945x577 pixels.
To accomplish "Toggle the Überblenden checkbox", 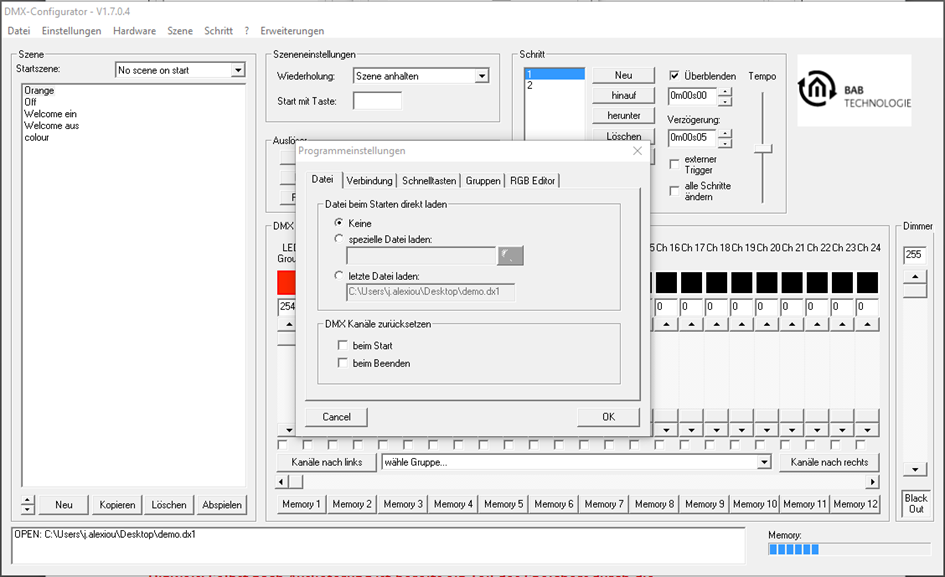I will click(x=674, y=76).
